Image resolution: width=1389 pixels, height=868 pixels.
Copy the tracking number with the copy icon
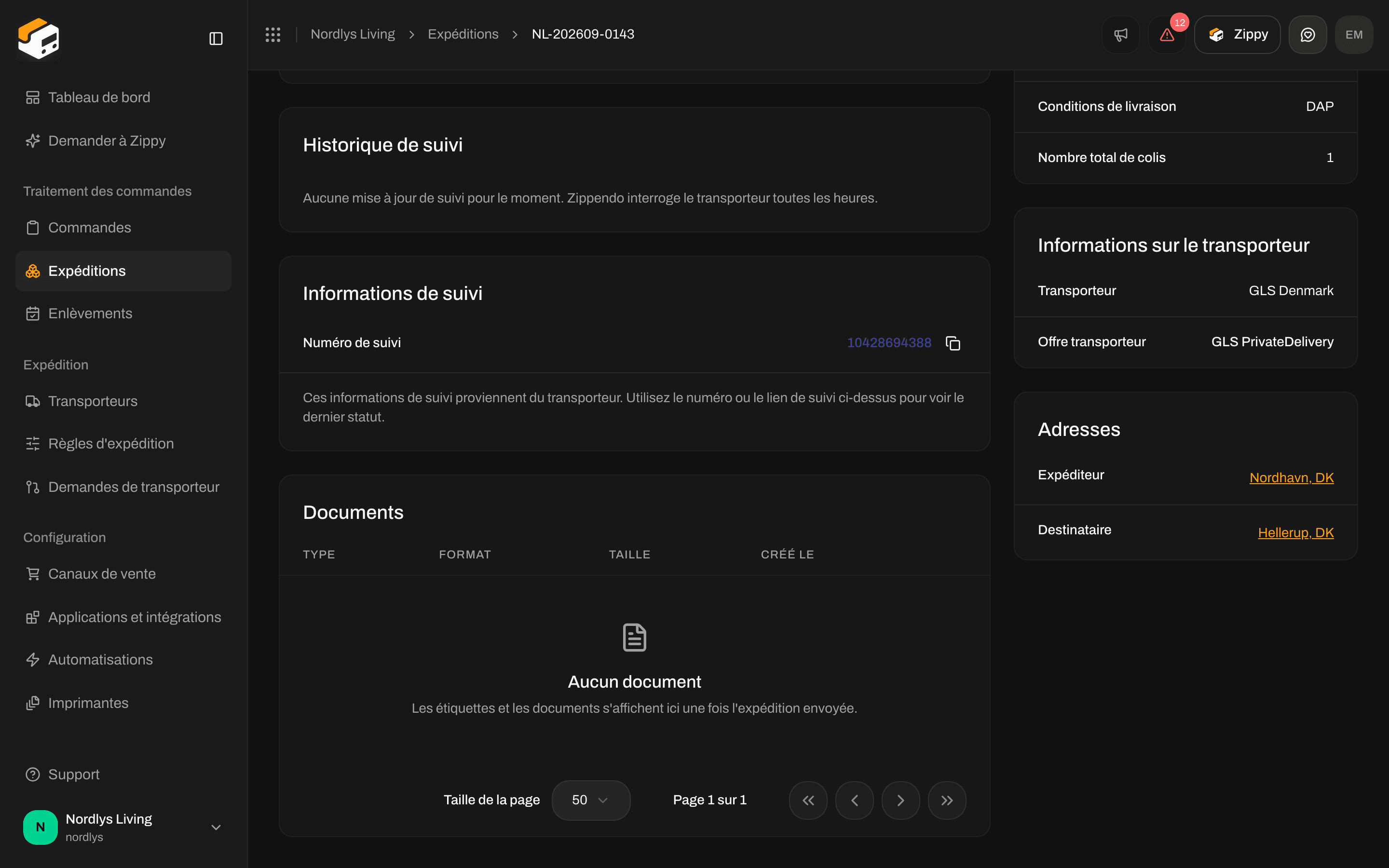(x=953, y=343)
